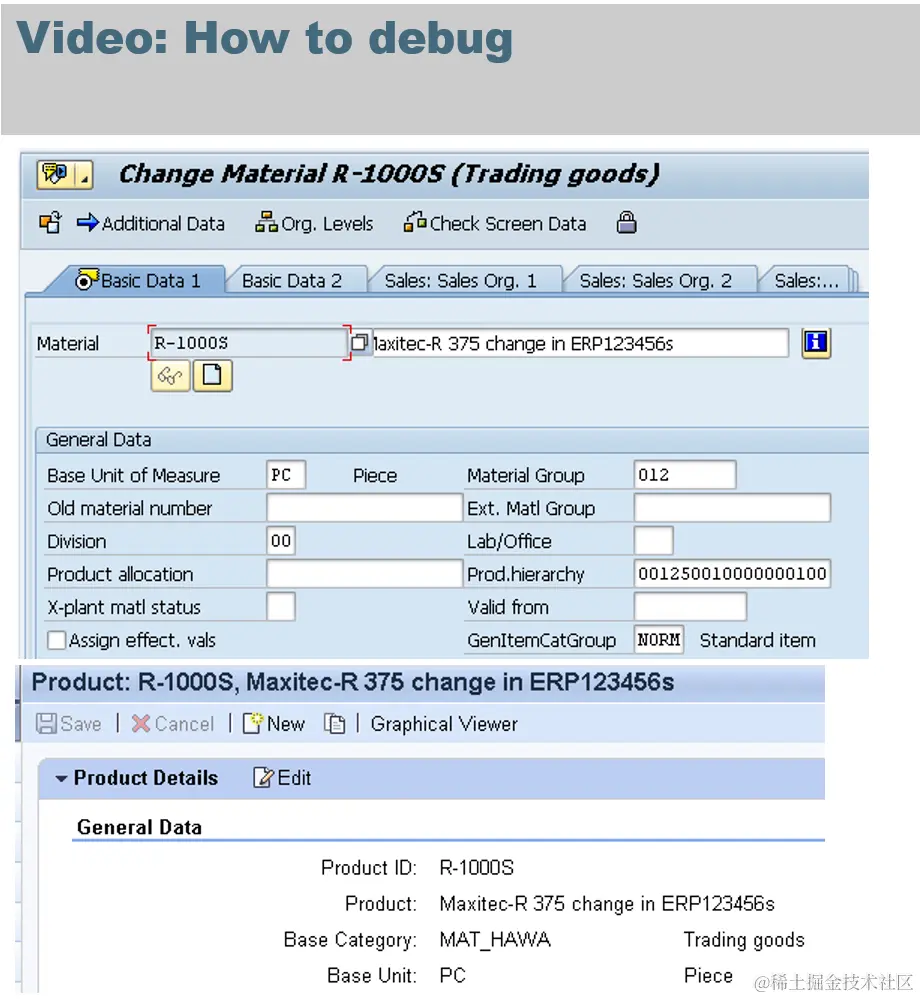Open Org. Levels

314,224
